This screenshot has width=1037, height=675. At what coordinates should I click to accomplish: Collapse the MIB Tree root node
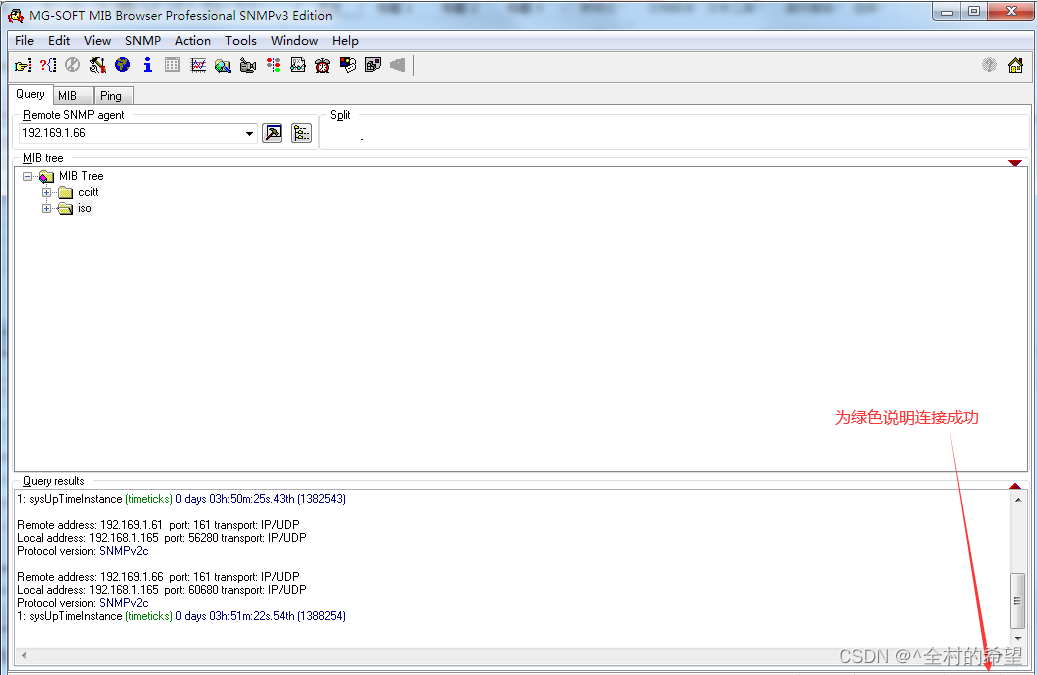click(x=28, y=176)
